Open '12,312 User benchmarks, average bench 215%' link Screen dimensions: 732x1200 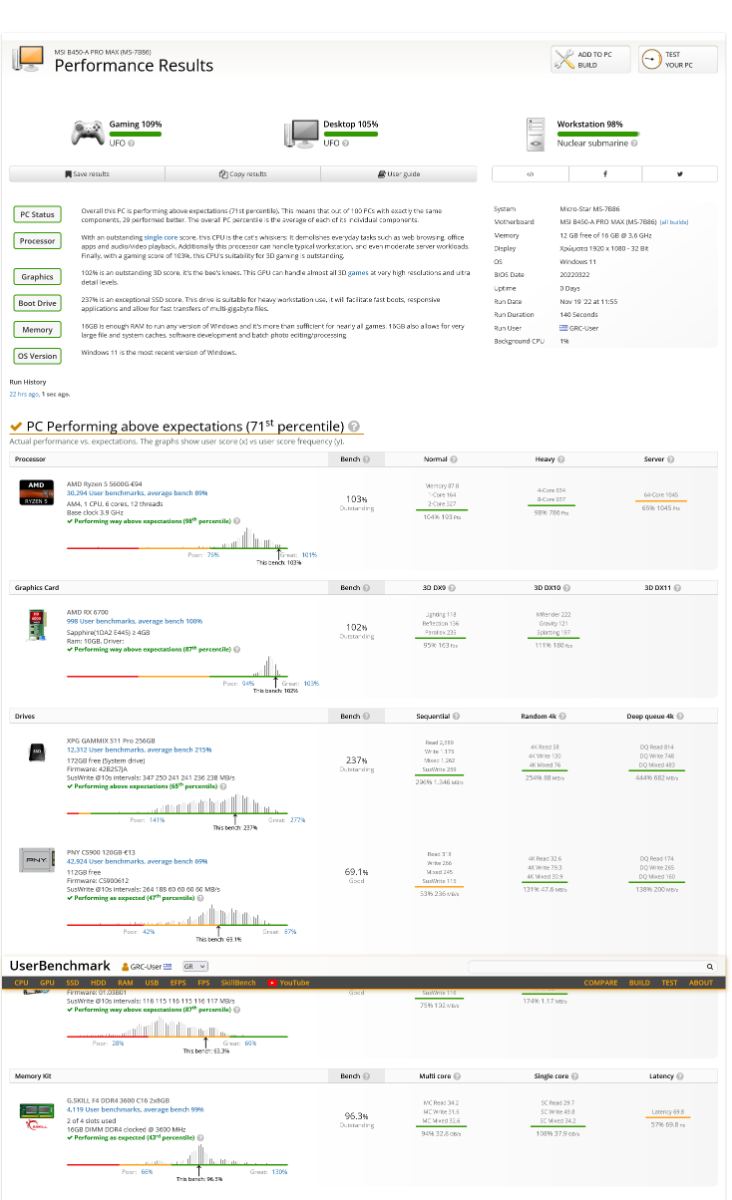click(139, 749)
